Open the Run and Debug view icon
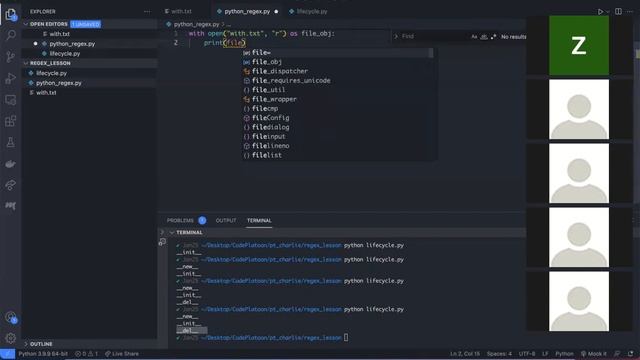 click(11, 78)
